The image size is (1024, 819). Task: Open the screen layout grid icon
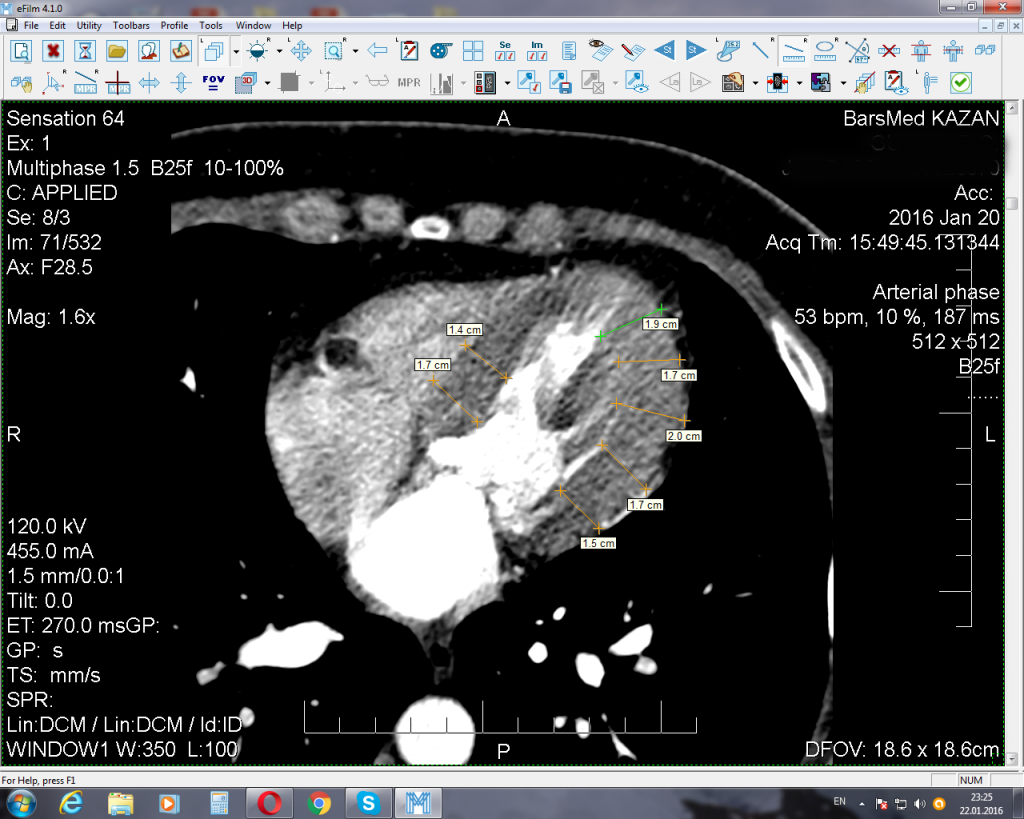pos(473,51)
